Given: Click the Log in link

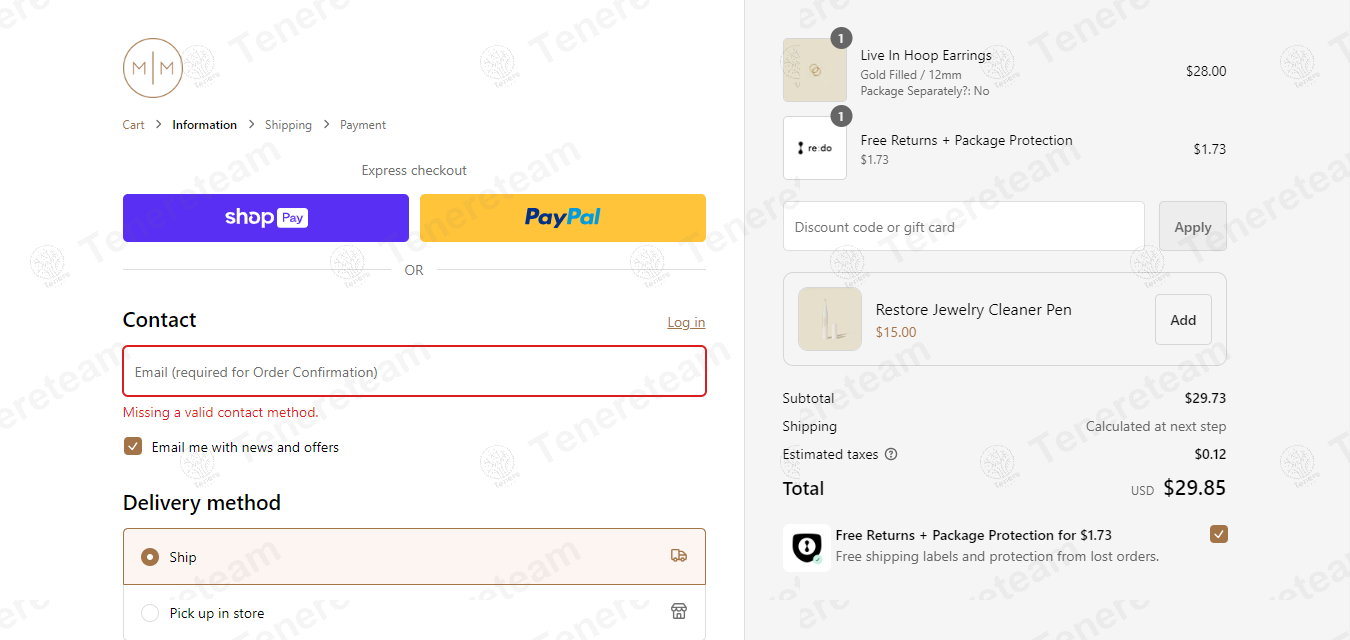Looking at the screenshot, I should point(686,322).
